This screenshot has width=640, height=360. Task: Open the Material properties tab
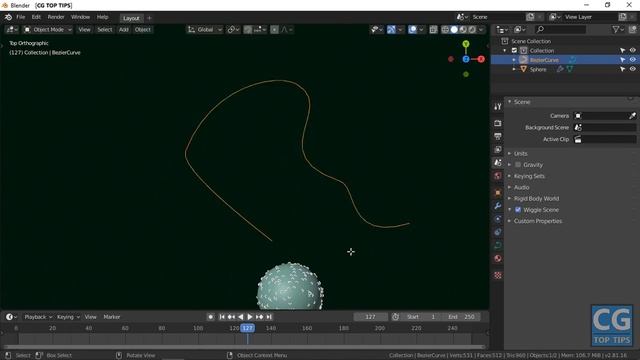(x=498, y=258)
